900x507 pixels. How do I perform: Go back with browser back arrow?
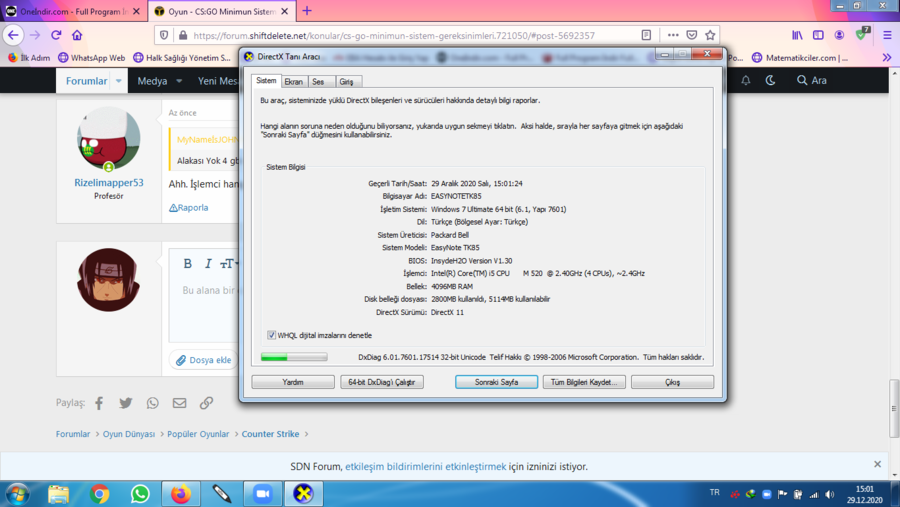(13, 35)
